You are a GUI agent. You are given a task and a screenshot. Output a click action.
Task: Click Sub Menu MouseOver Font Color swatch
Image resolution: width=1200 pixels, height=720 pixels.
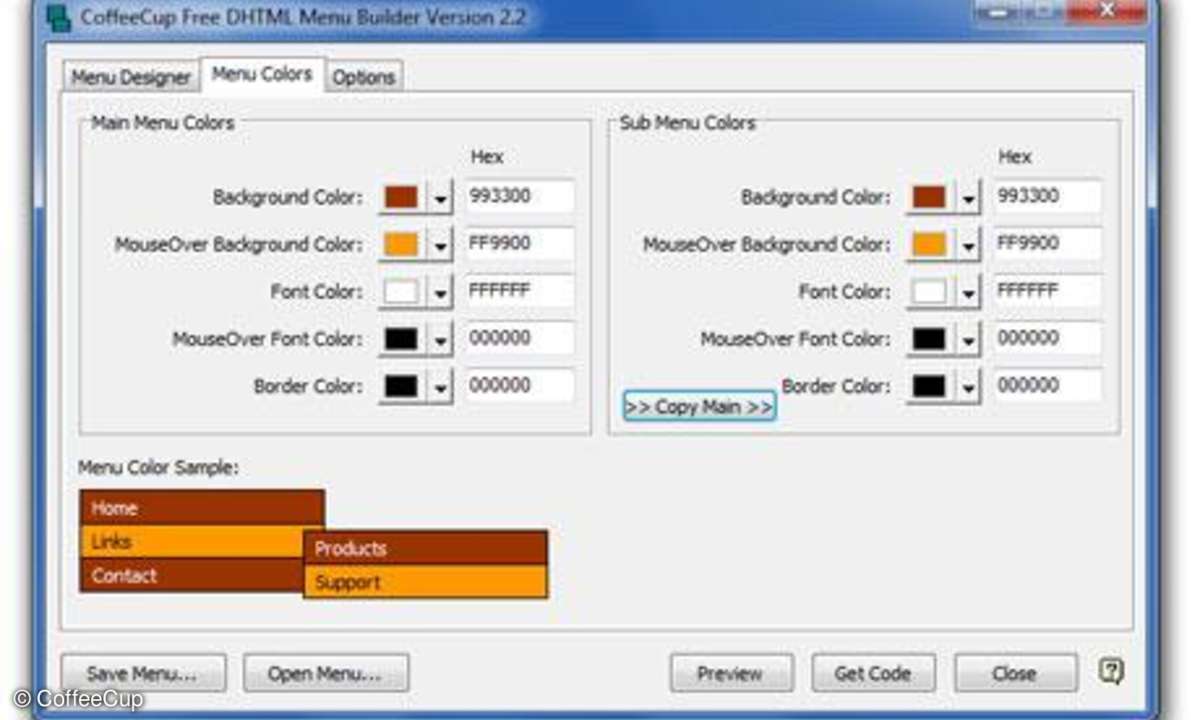pos(929,339)
